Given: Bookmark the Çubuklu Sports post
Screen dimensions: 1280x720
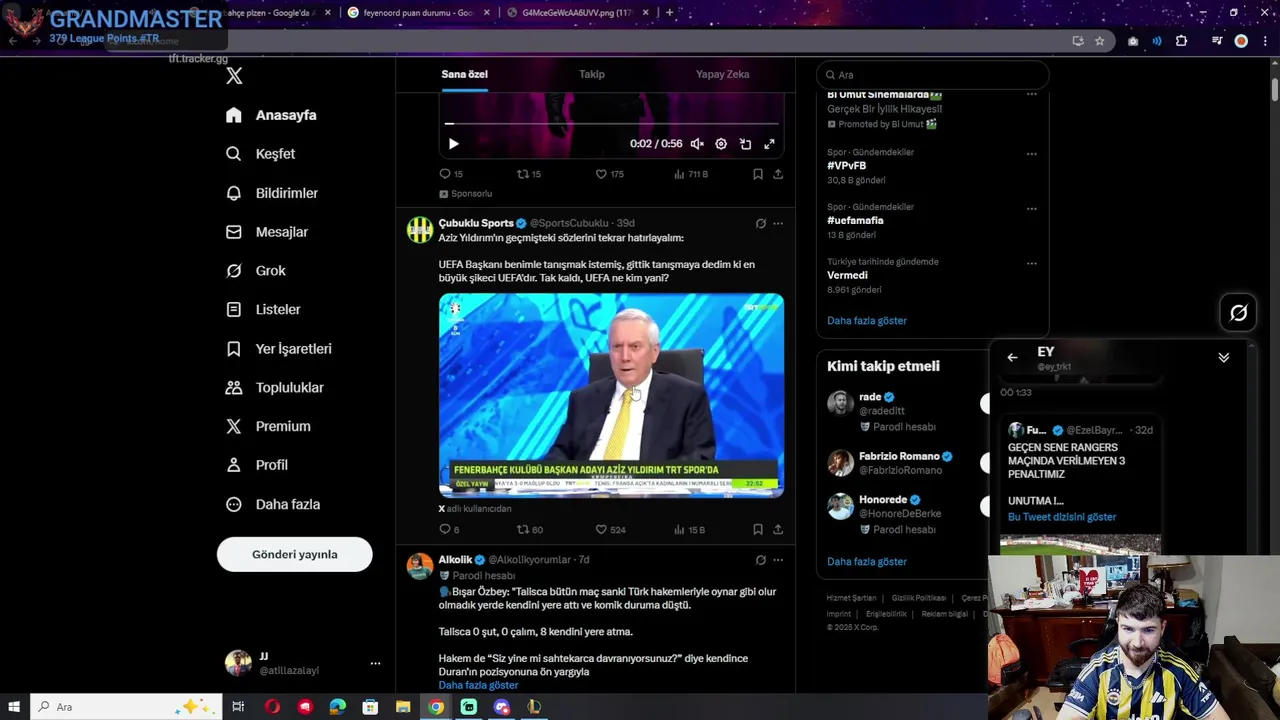Looking at the screenshot, I should click(x=758, y=530).
